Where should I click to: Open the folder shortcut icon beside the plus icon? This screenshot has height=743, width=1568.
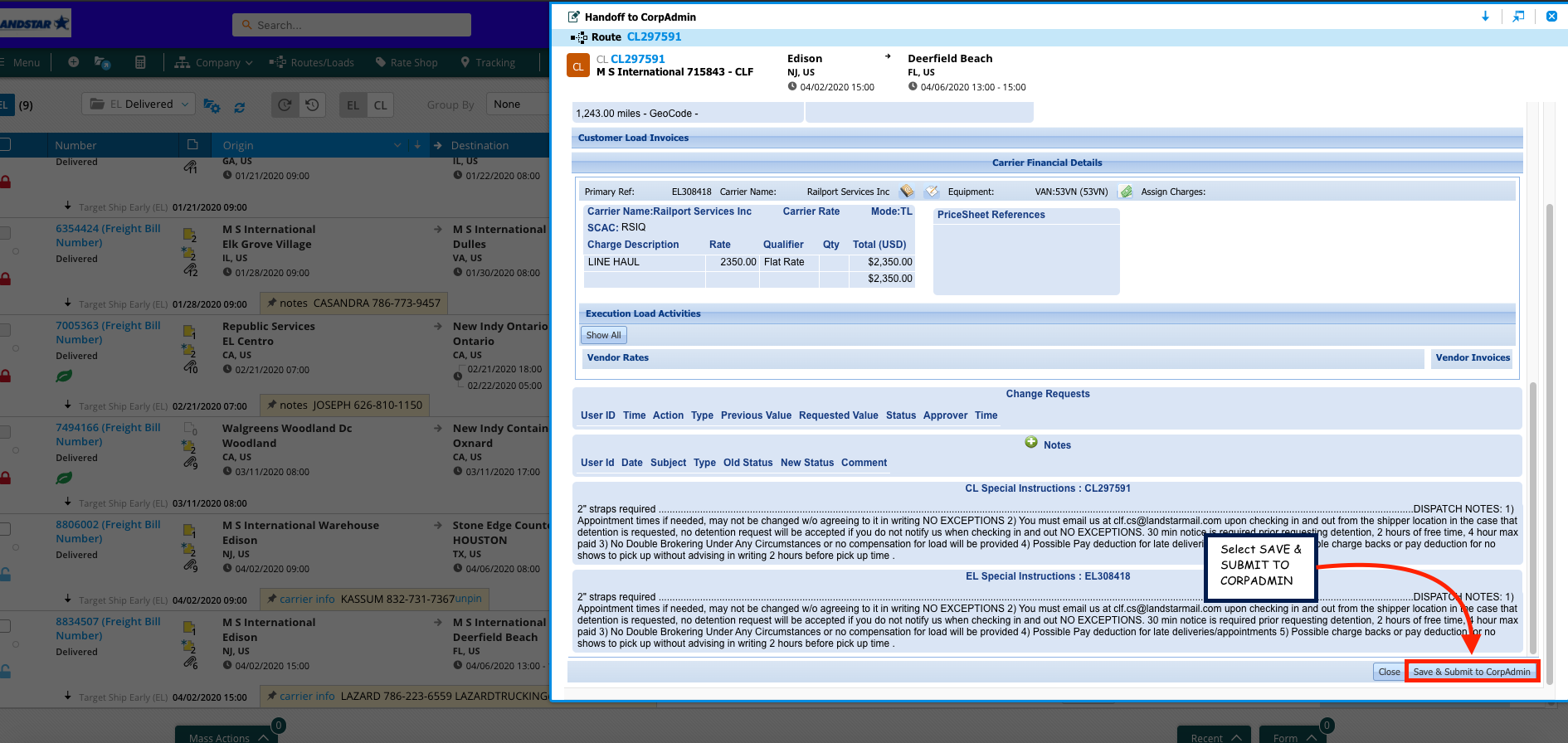pyautogui.click(x=103, y=62)
